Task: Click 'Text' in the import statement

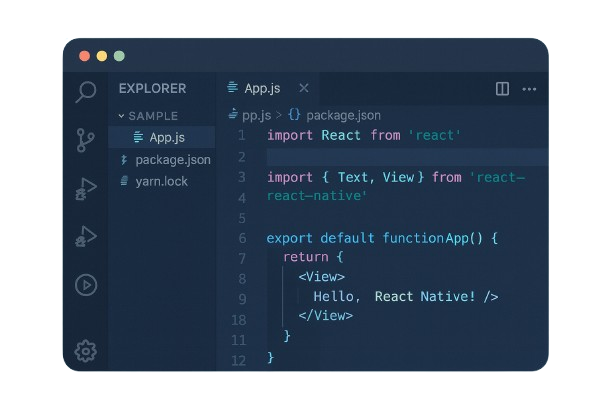Action: 352,178
